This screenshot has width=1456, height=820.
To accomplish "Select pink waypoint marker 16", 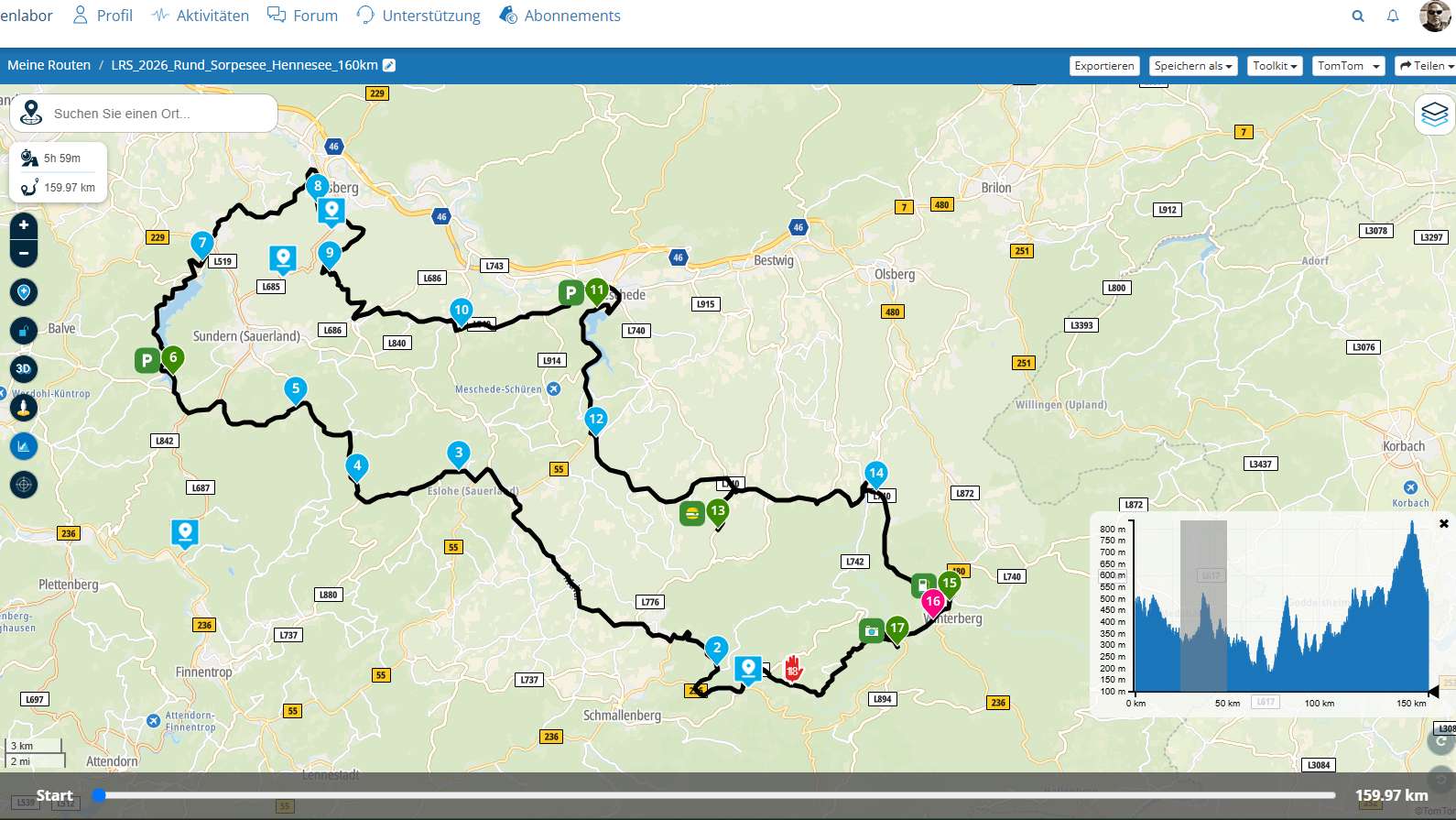I will (x=933, y=603).
